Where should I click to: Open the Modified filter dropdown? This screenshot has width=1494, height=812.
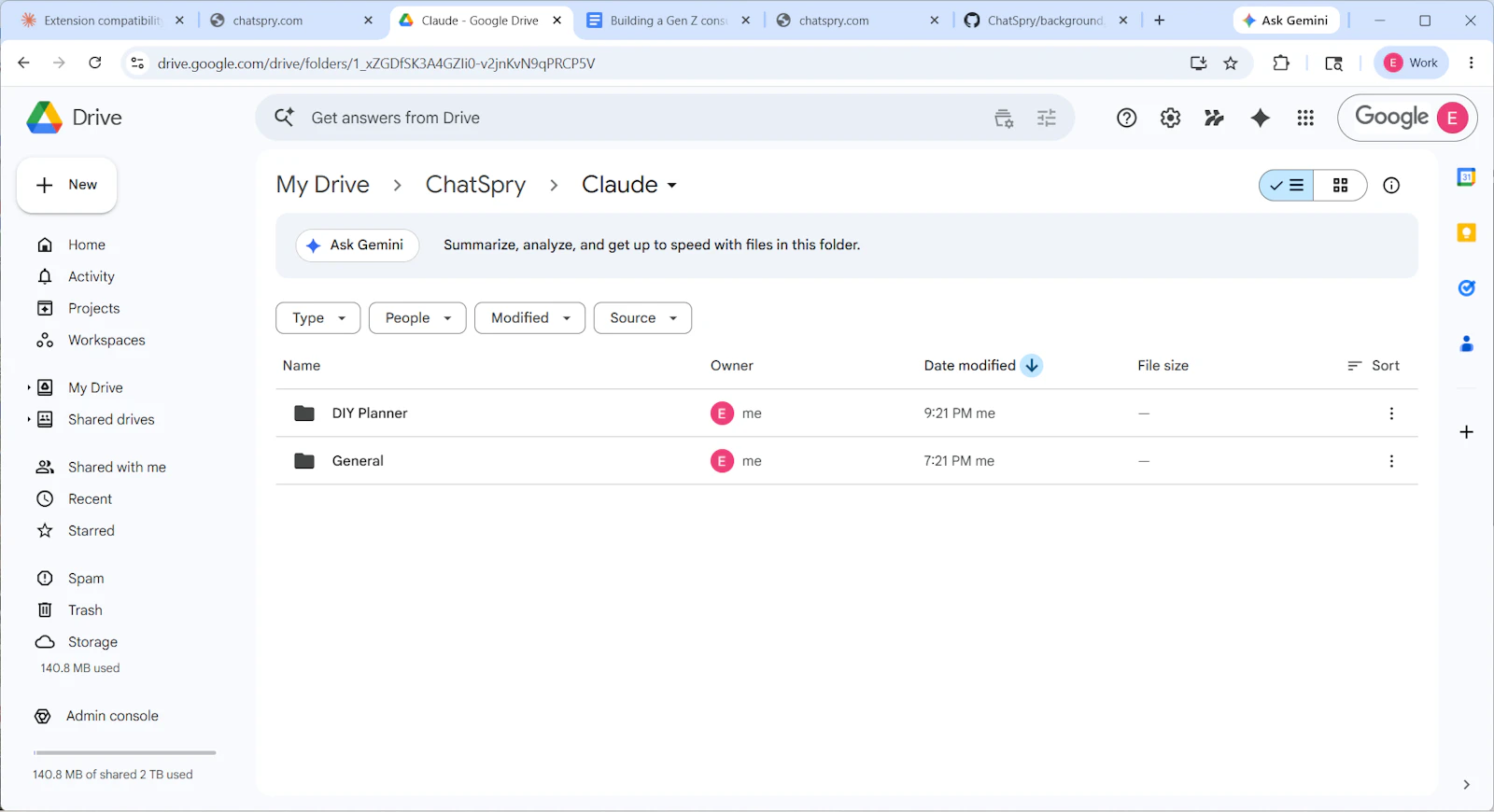[x=529, y=318]
